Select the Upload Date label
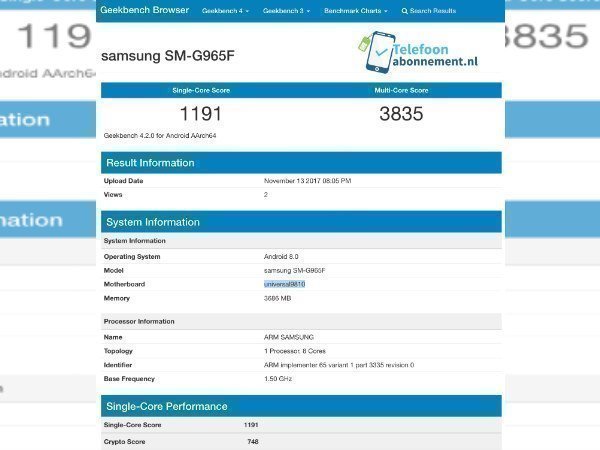This screenshot has width=600, height=450. coord(123,181)
